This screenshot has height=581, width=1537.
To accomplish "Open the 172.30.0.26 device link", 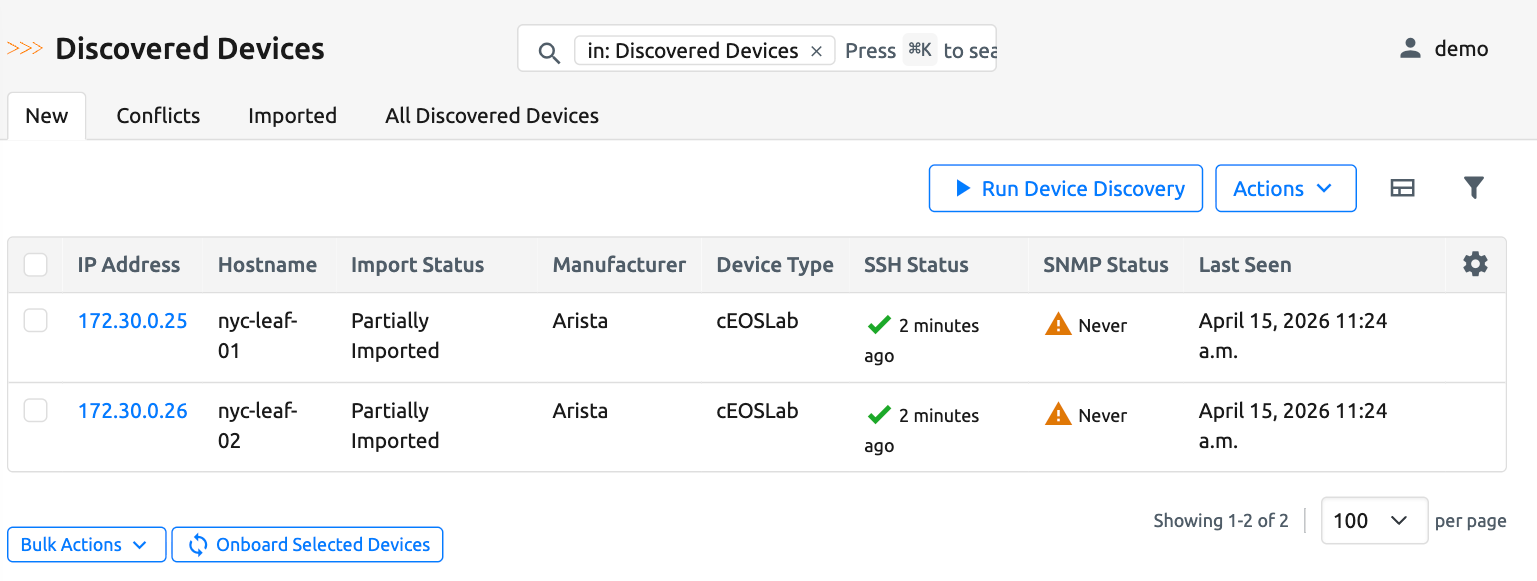I will [133, 411].
